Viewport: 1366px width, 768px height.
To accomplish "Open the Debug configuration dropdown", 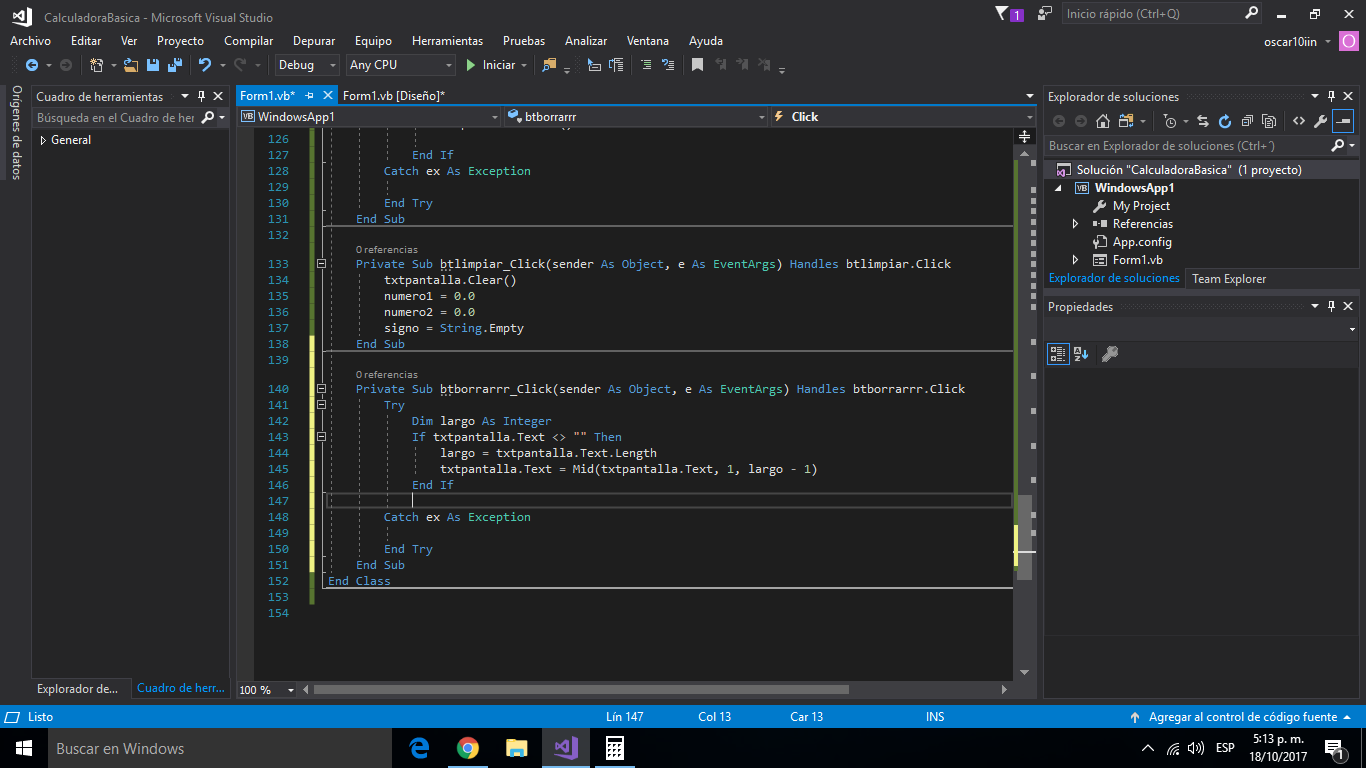I will coord(308,65).
